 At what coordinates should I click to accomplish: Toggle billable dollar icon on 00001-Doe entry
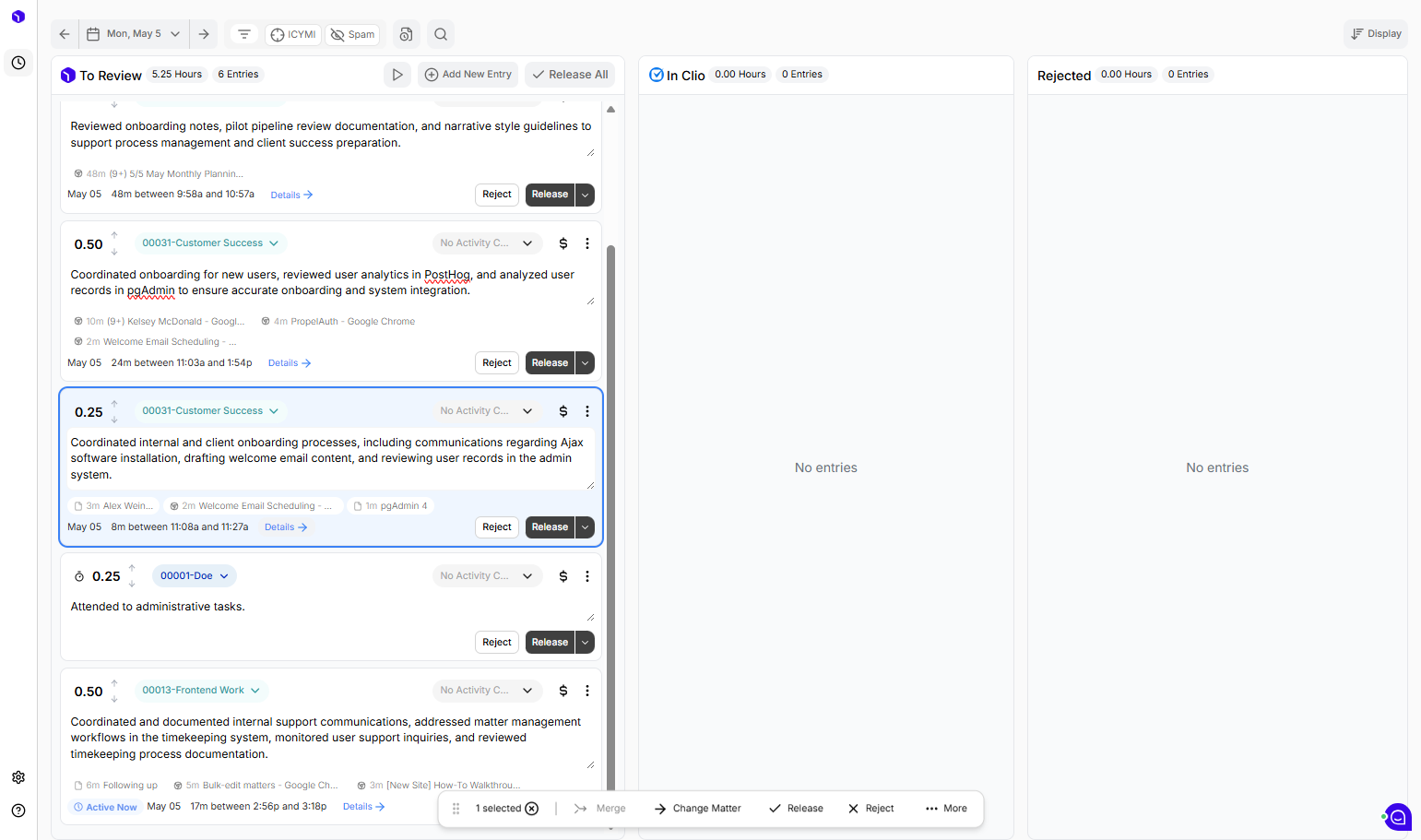[x=563, y=576]
